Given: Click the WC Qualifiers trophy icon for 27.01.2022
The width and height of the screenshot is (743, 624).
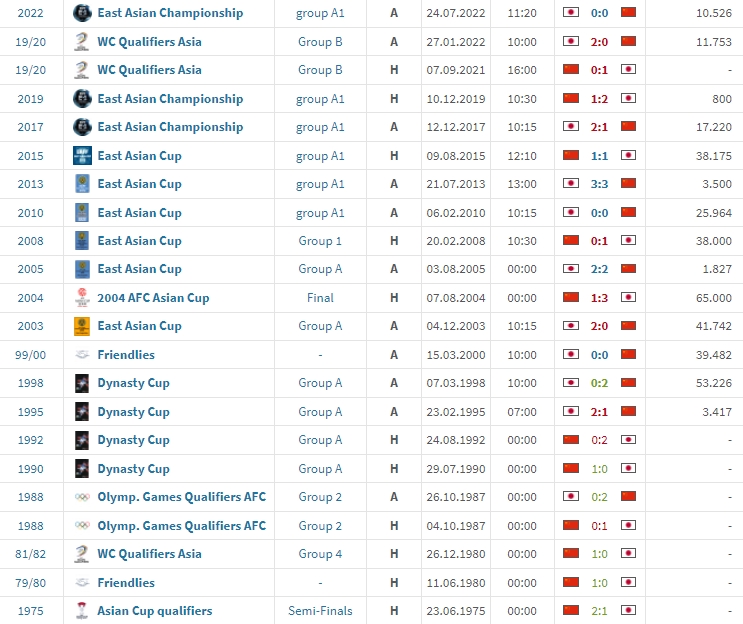Looking at the screenshot, I should pyautogui.click(x=82, y=42).
